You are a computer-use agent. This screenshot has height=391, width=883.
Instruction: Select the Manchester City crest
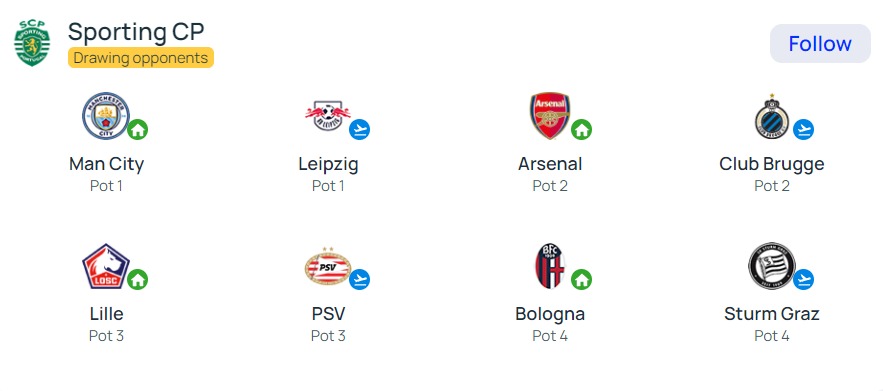[106, 116]
